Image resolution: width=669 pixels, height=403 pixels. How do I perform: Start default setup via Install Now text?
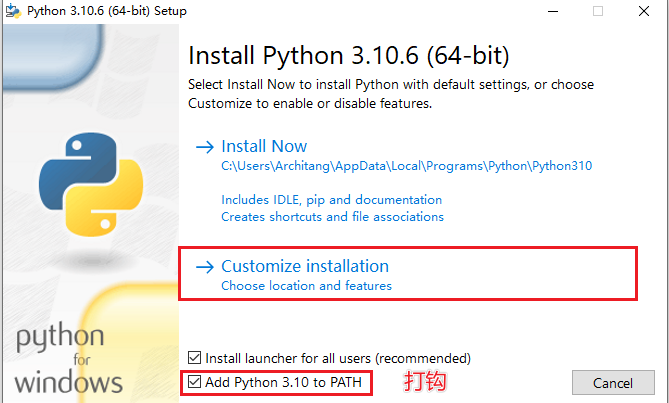(264, 146)
